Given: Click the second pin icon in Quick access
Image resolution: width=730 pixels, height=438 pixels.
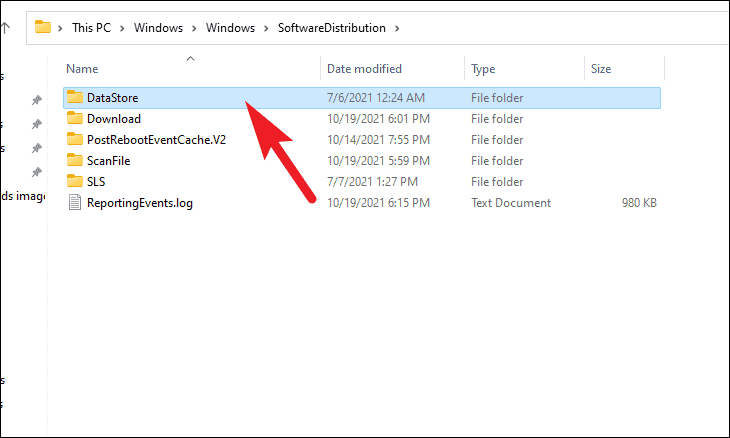Looking at the screenshot, I should point(37,124).
